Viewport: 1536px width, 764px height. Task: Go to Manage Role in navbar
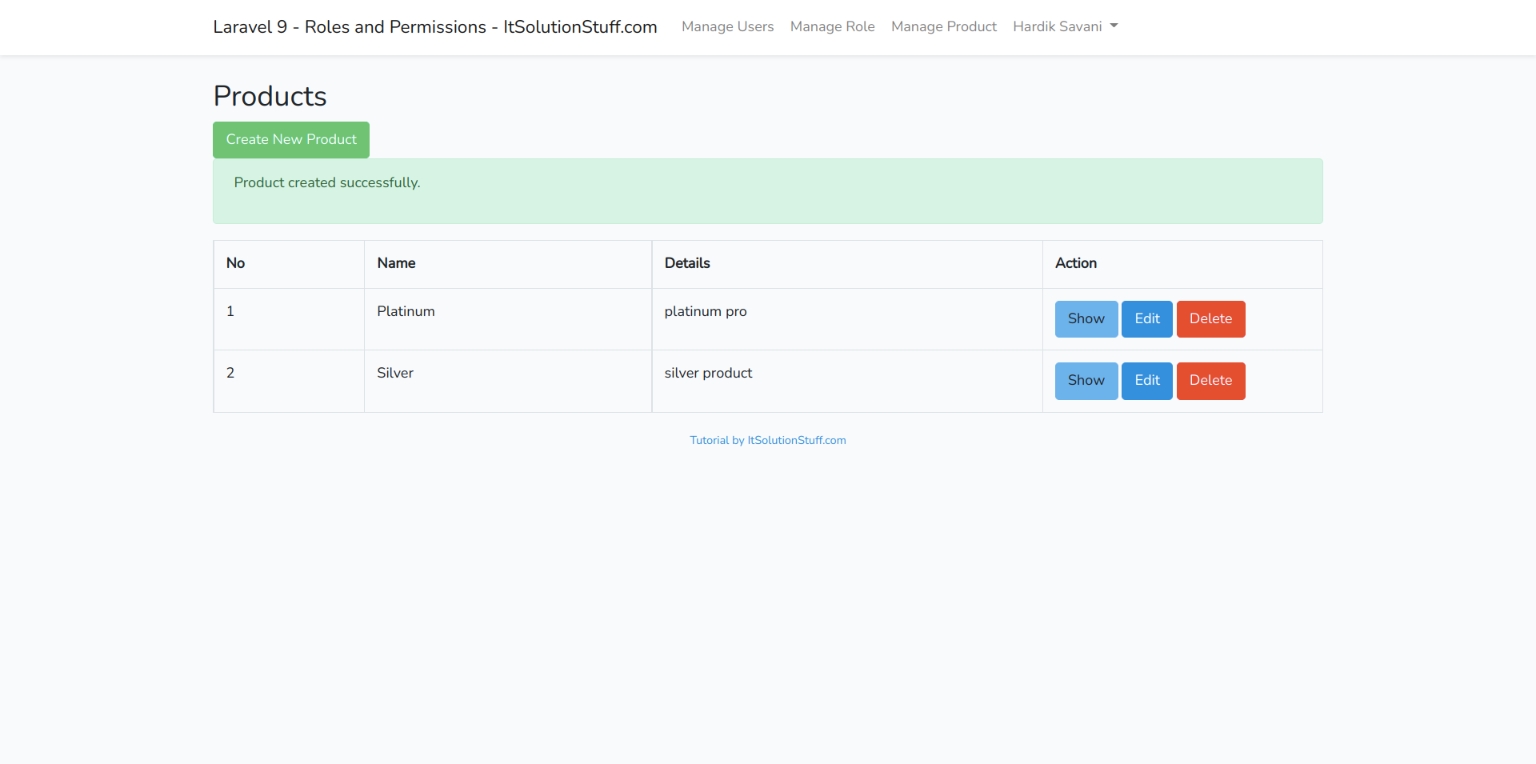[832, 27]
